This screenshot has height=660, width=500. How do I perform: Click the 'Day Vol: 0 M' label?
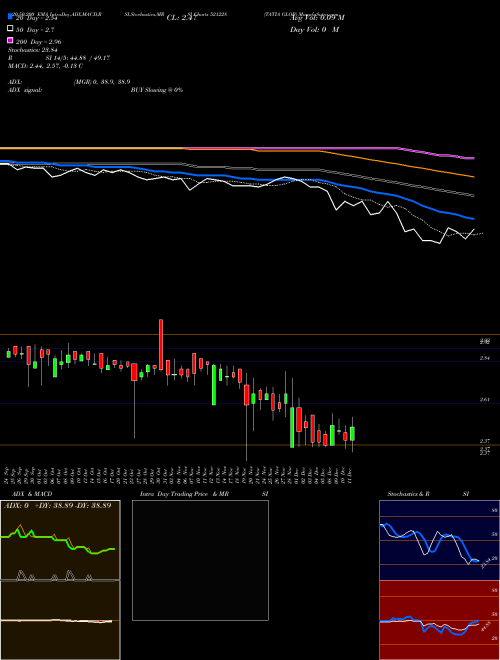314,29
